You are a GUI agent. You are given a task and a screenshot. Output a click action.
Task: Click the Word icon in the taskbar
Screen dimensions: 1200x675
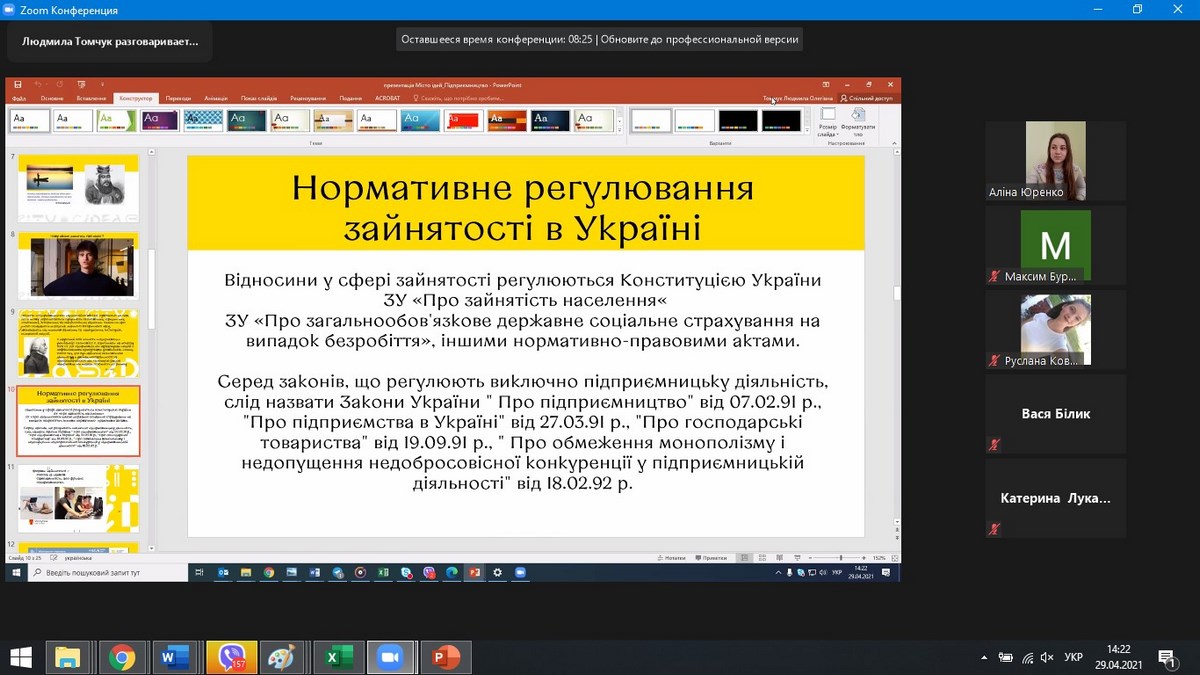[175, 657]
